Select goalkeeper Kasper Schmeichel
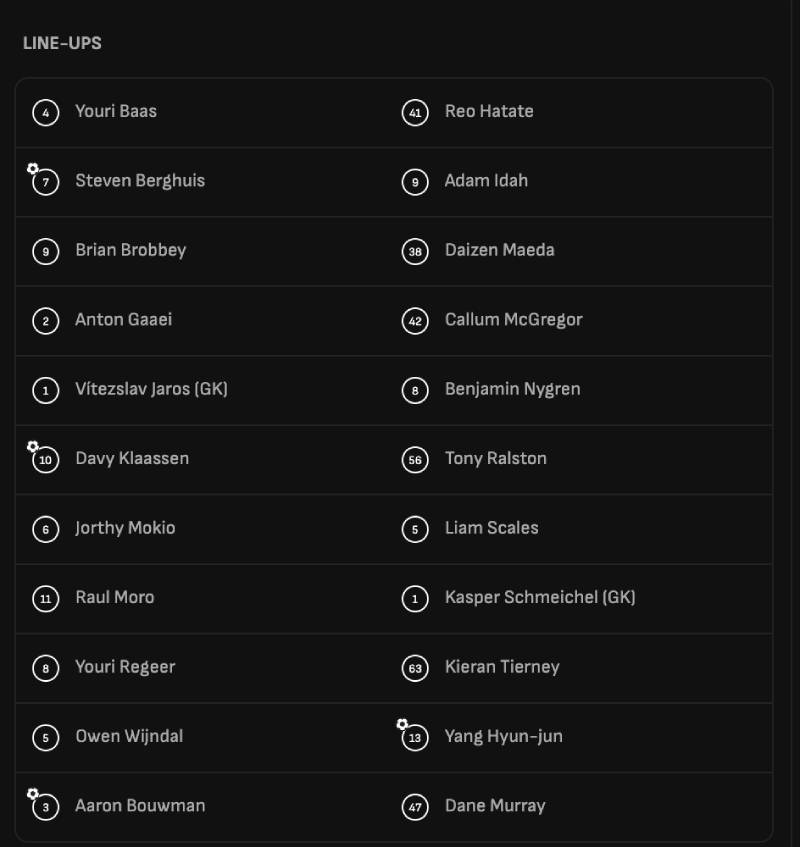The image size is (800, 847). point(540,597)
